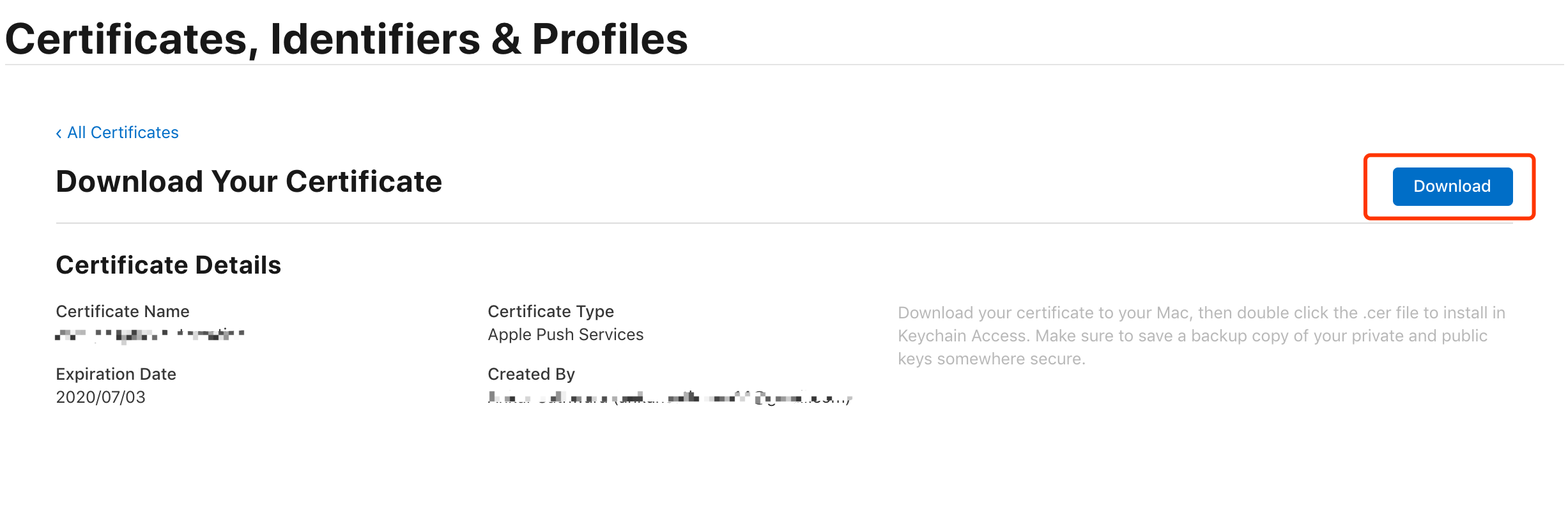Click the Created By label
This screenshot has width=1568, height=514.
(532, 374)
